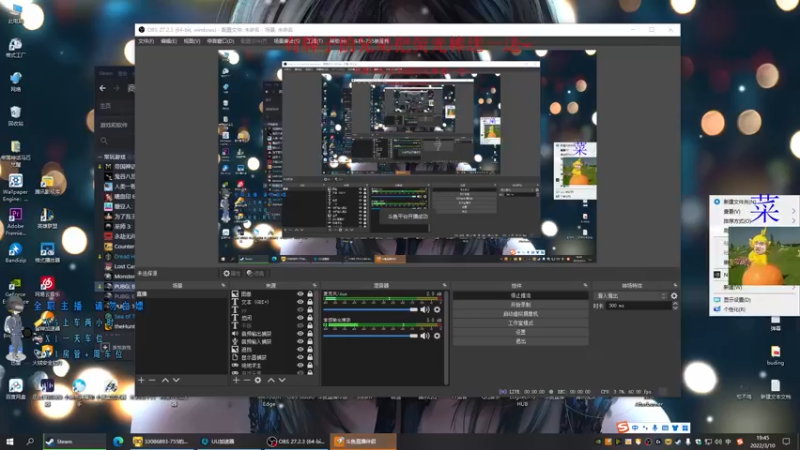Open the Recycle Bin desktop icon
800x450 pixels.
coord(15,115)
